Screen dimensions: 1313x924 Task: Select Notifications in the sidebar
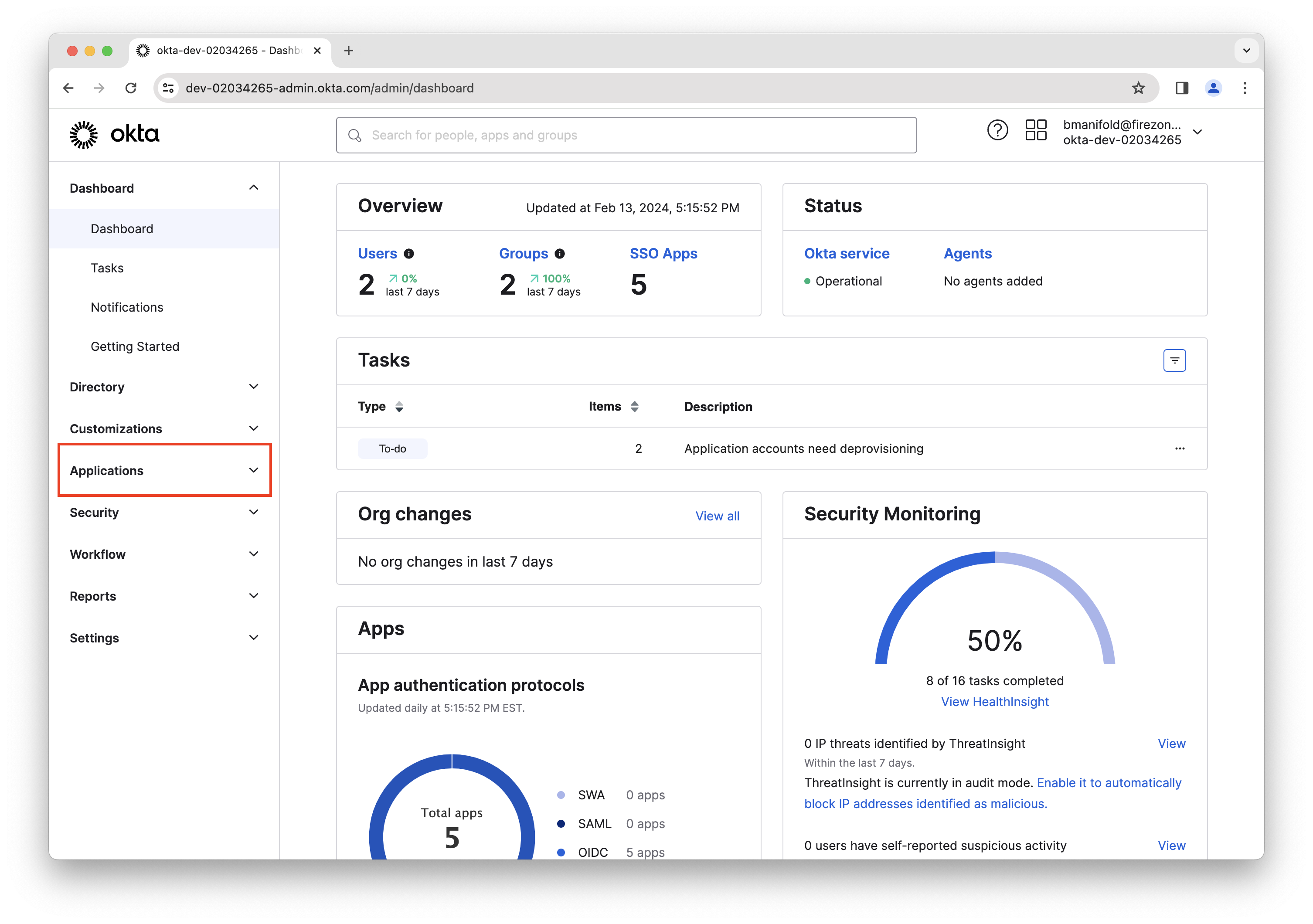[127, 307]
